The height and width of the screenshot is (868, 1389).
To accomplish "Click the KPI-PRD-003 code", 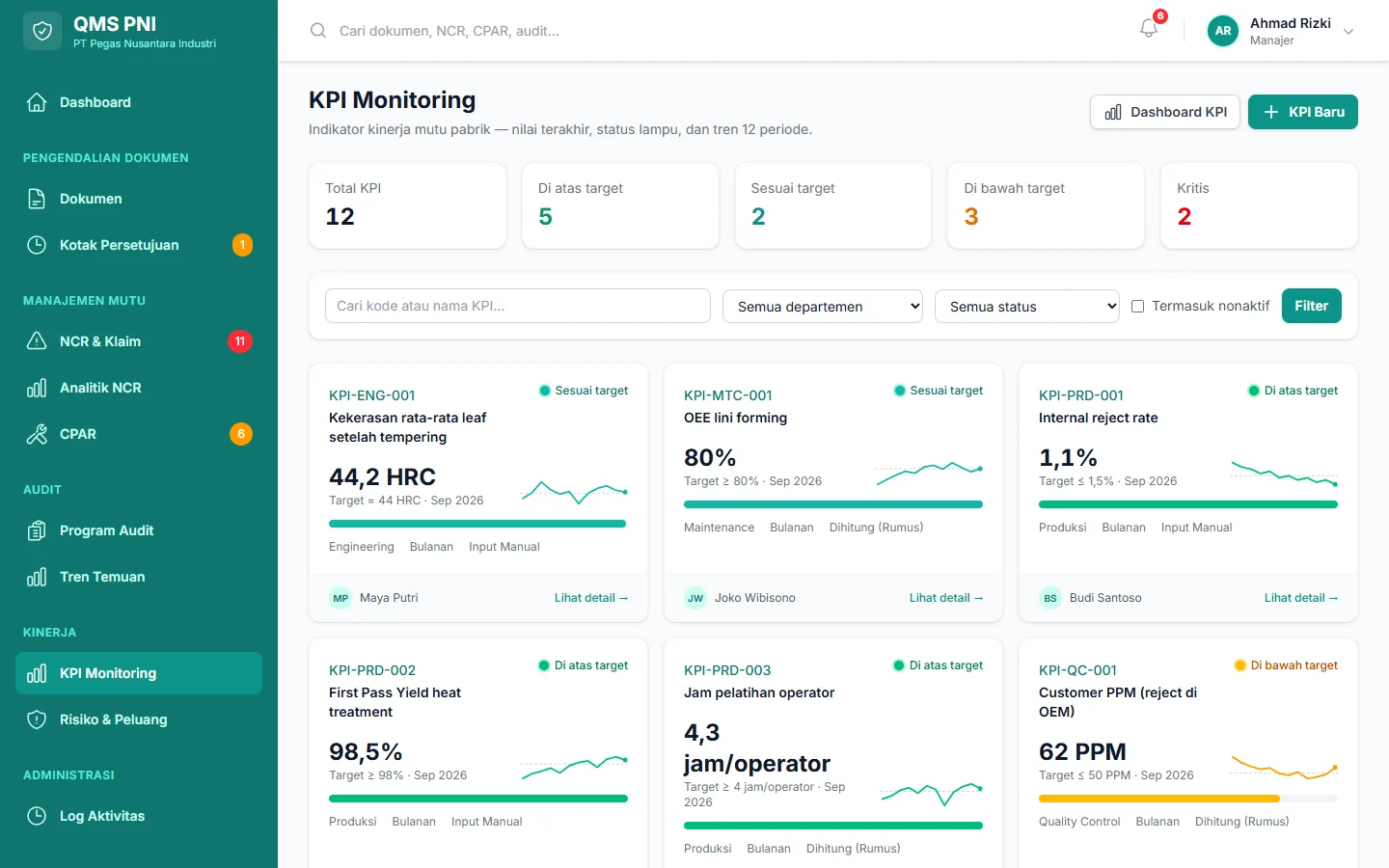I will tap(727, 670).
